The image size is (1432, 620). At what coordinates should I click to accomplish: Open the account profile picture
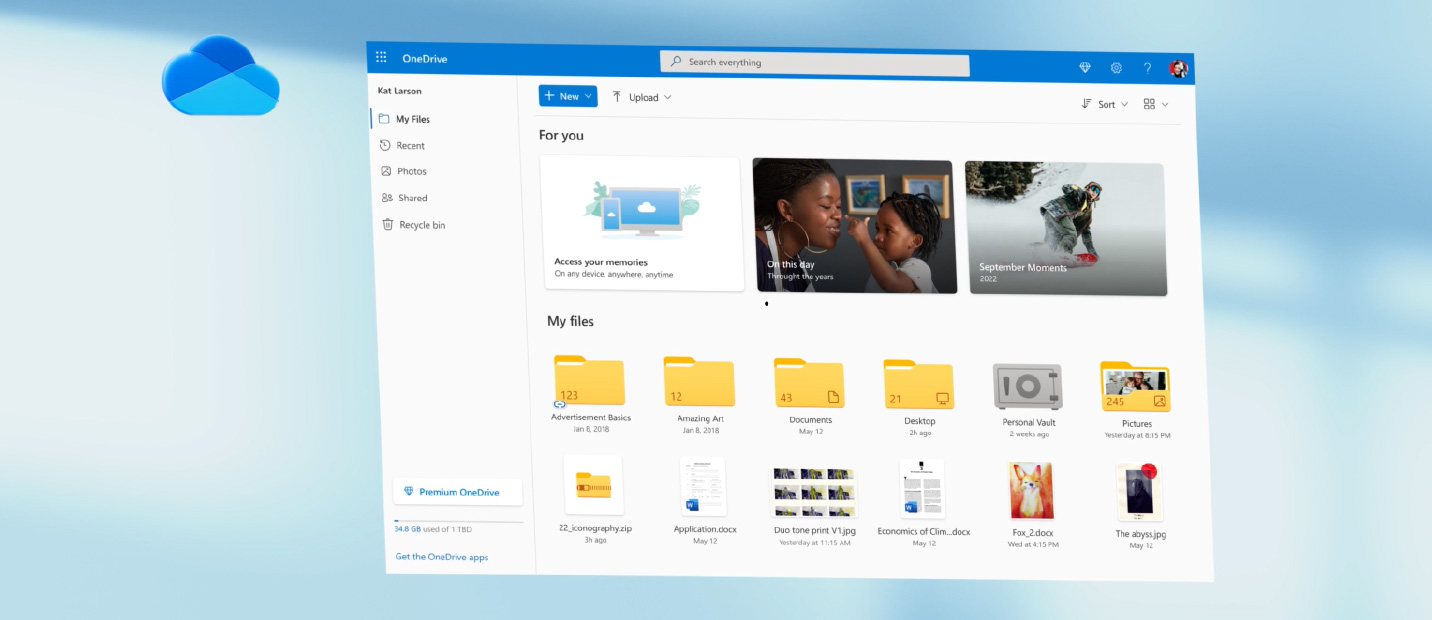click(x=1179, y=69)
